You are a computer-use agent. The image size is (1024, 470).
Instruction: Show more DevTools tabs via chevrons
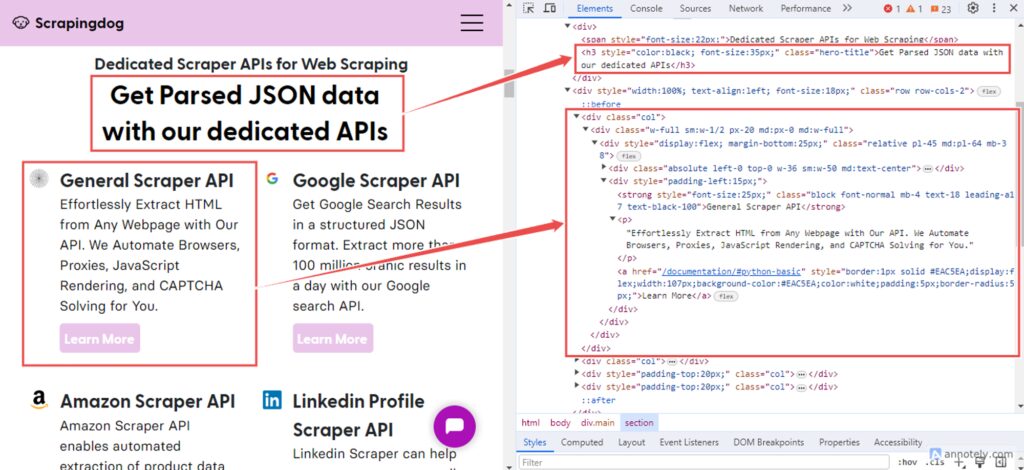point(847,9)
